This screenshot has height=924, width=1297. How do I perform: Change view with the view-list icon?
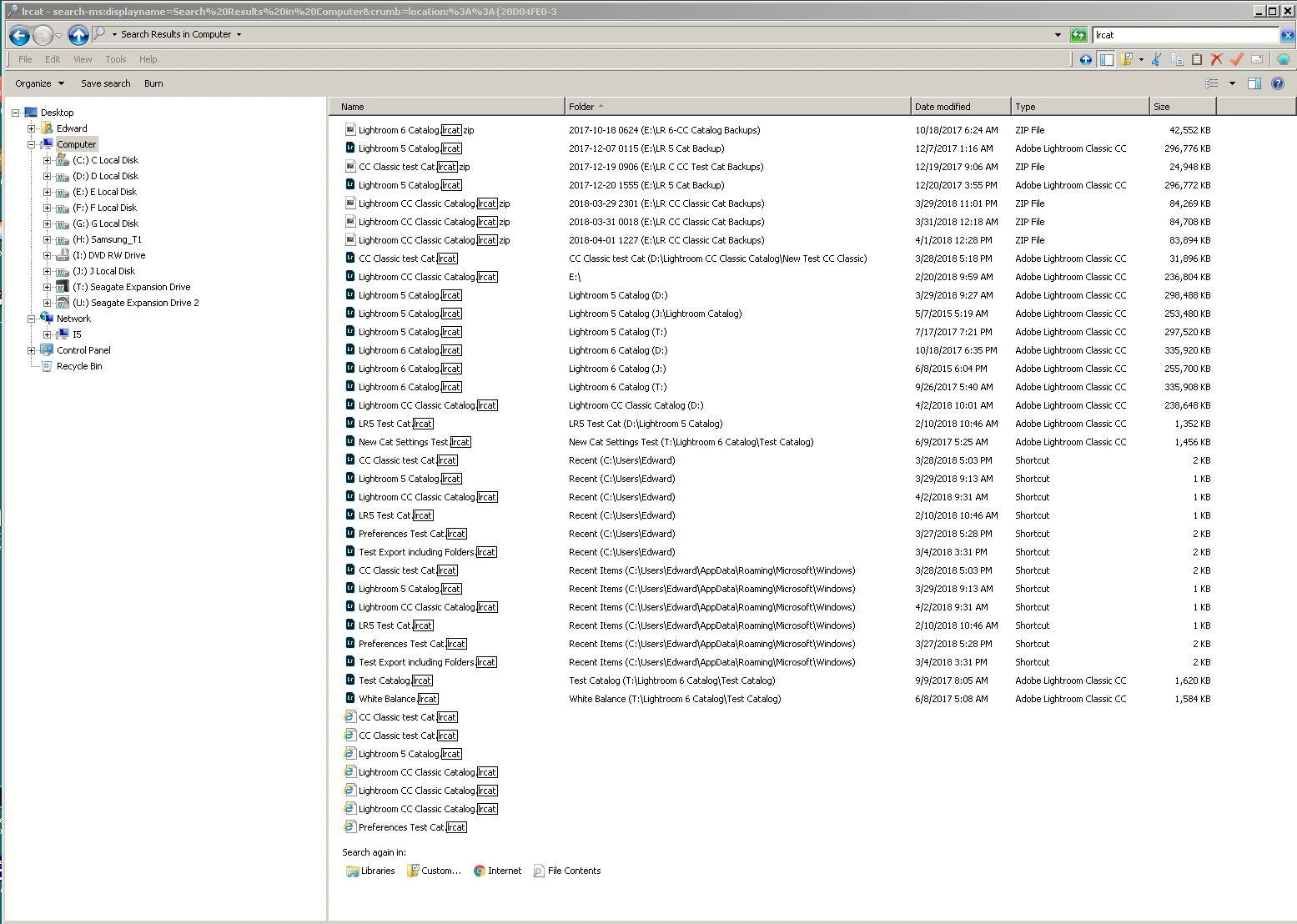point(1212,83)
